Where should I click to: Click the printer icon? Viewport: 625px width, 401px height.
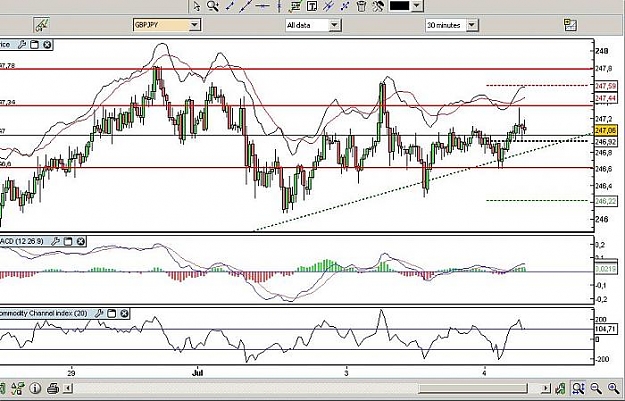point(53,388)
